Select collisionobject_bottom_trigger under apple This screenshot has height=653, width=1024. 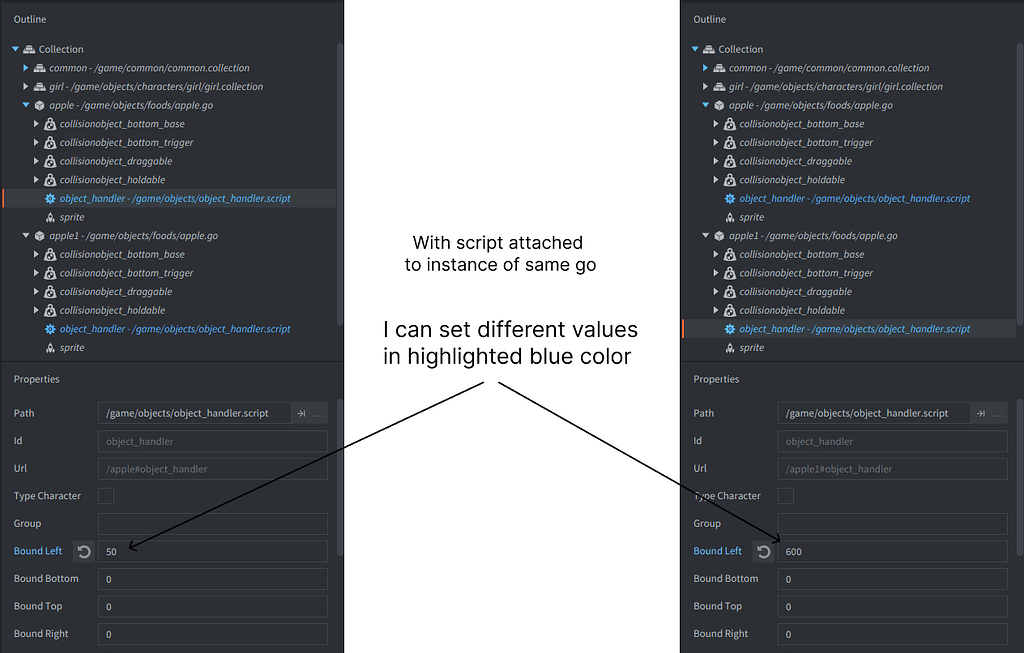point(51,142)
